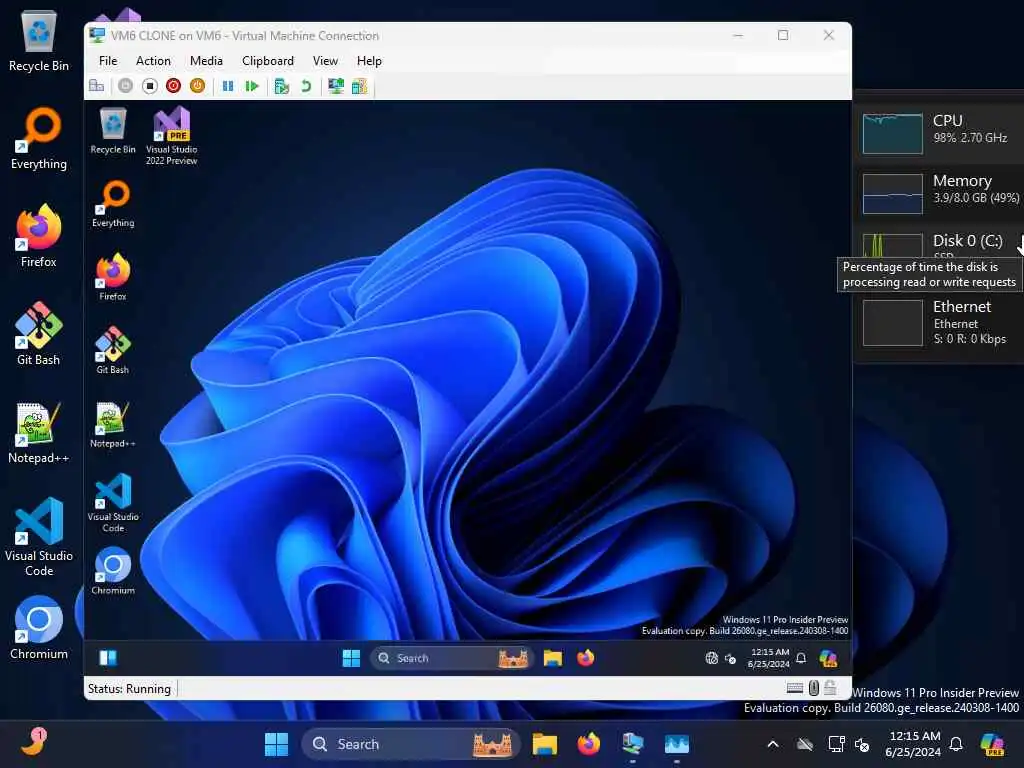This screenshot has width=1024, height=768.
Task: Select the host desktop Visual Studio Code shortcut
Action: pos(39,537)
